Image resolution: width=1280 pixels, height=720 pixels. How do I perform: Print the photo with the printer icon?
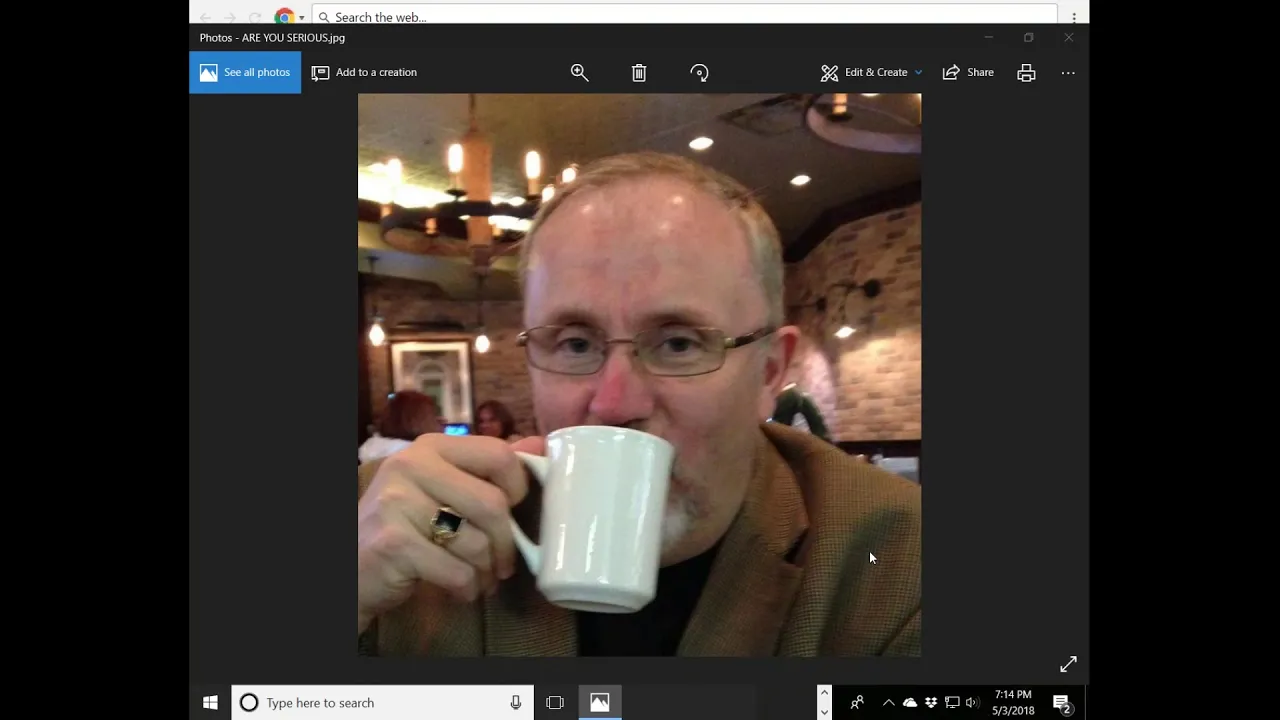pos(1026,72)
